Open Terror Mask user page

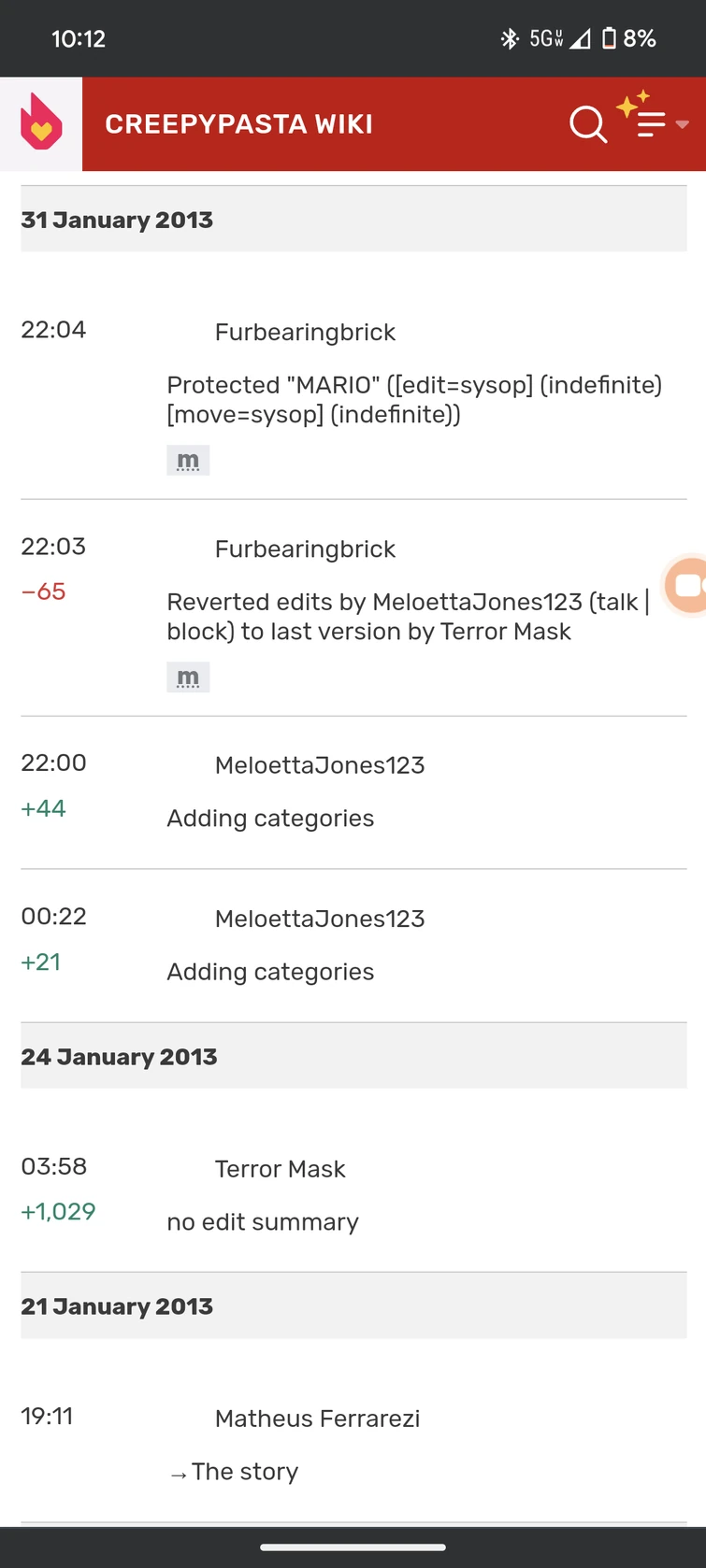[280, 1169]
